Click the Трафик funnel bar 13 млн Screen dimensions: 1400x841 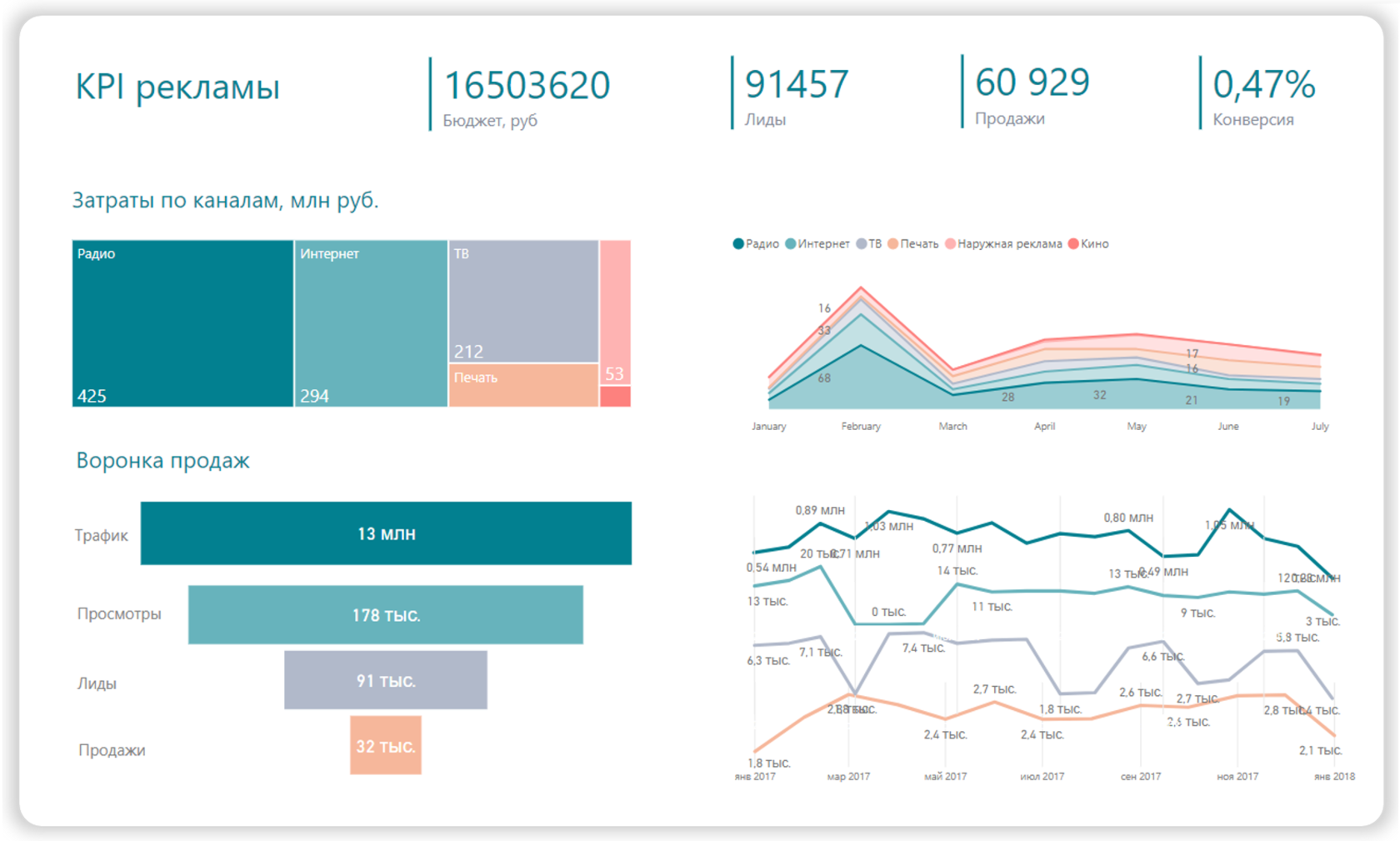386,533
